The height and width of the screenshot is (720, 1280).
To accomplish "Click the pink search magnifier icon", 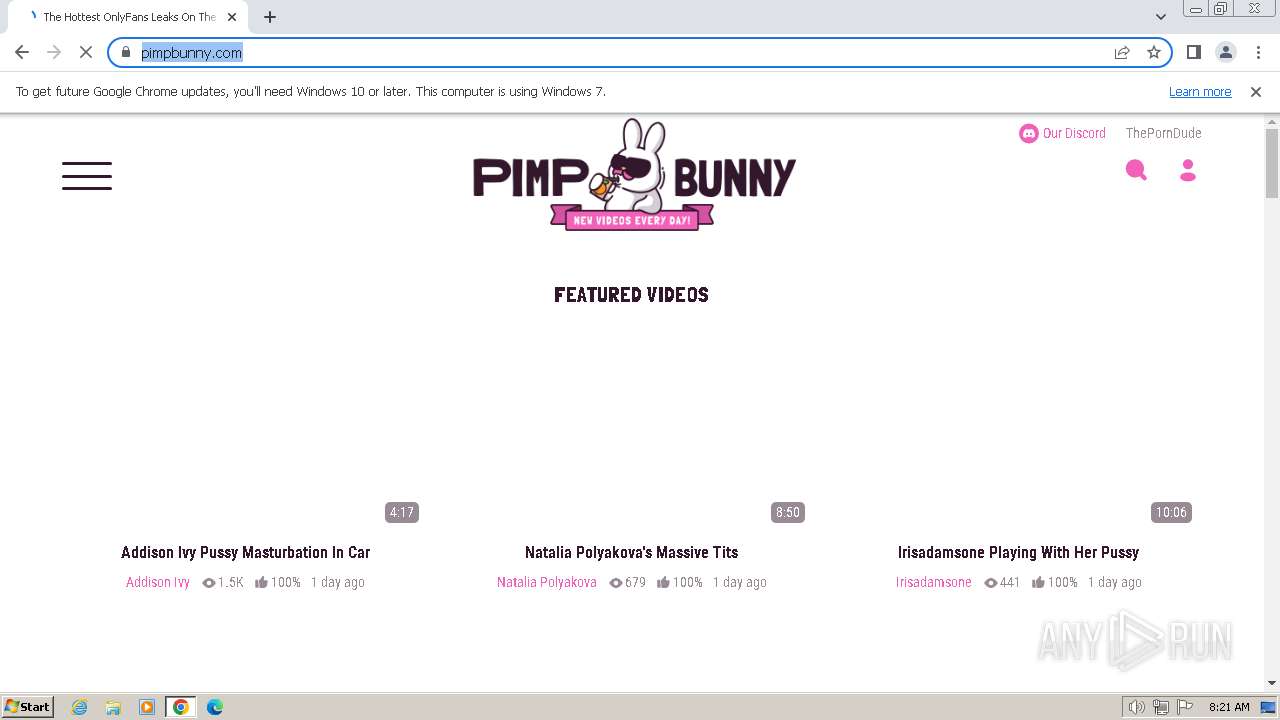I will (1136, 171).
